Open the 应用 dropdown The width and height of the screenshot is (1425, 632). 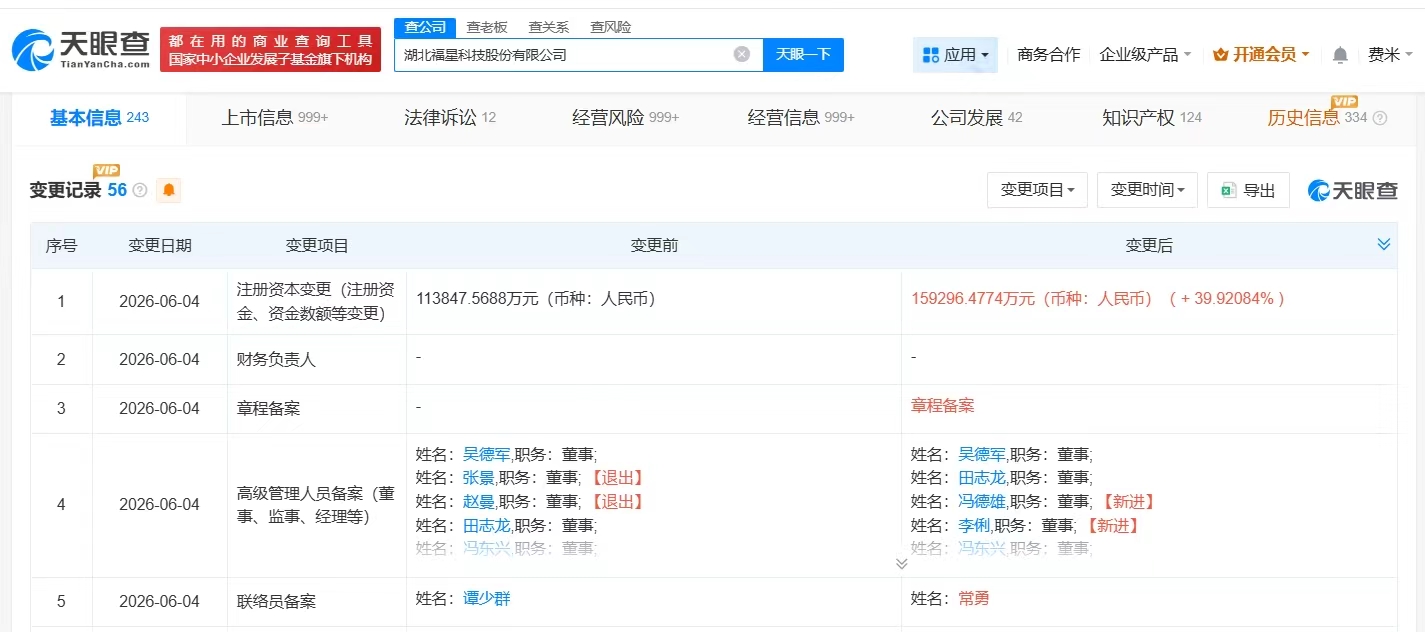(955, 55)
